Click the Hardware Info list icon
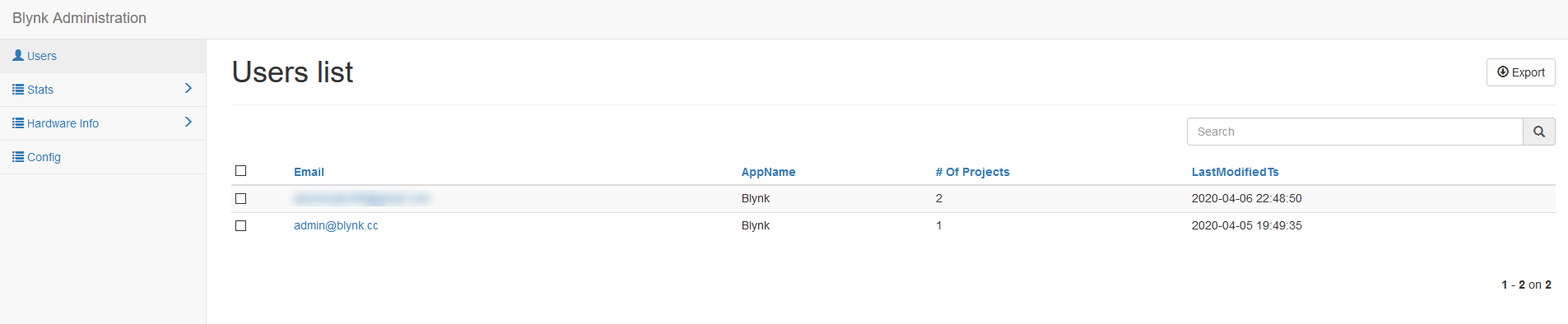The image size is (1568, 324). (x=18, y=123)
